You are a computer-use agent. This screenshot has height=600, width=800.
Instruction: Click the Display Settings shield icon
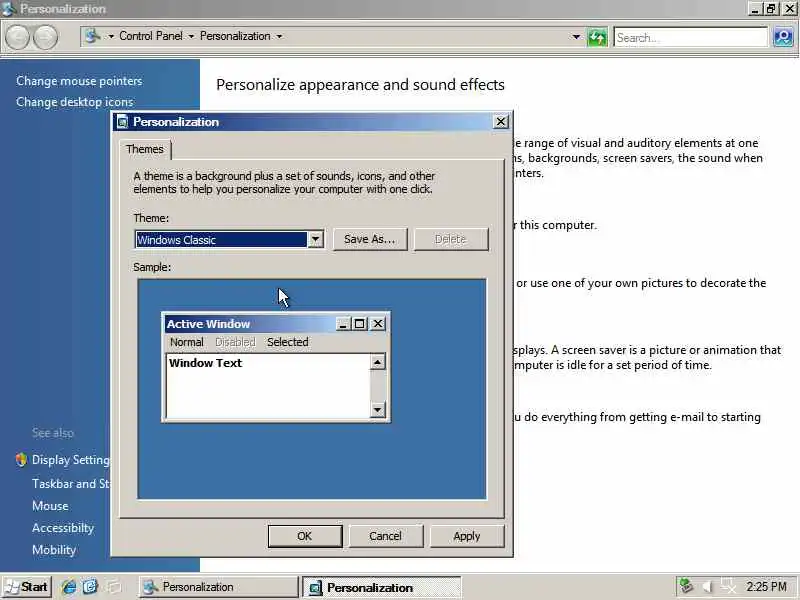point(21,459)
